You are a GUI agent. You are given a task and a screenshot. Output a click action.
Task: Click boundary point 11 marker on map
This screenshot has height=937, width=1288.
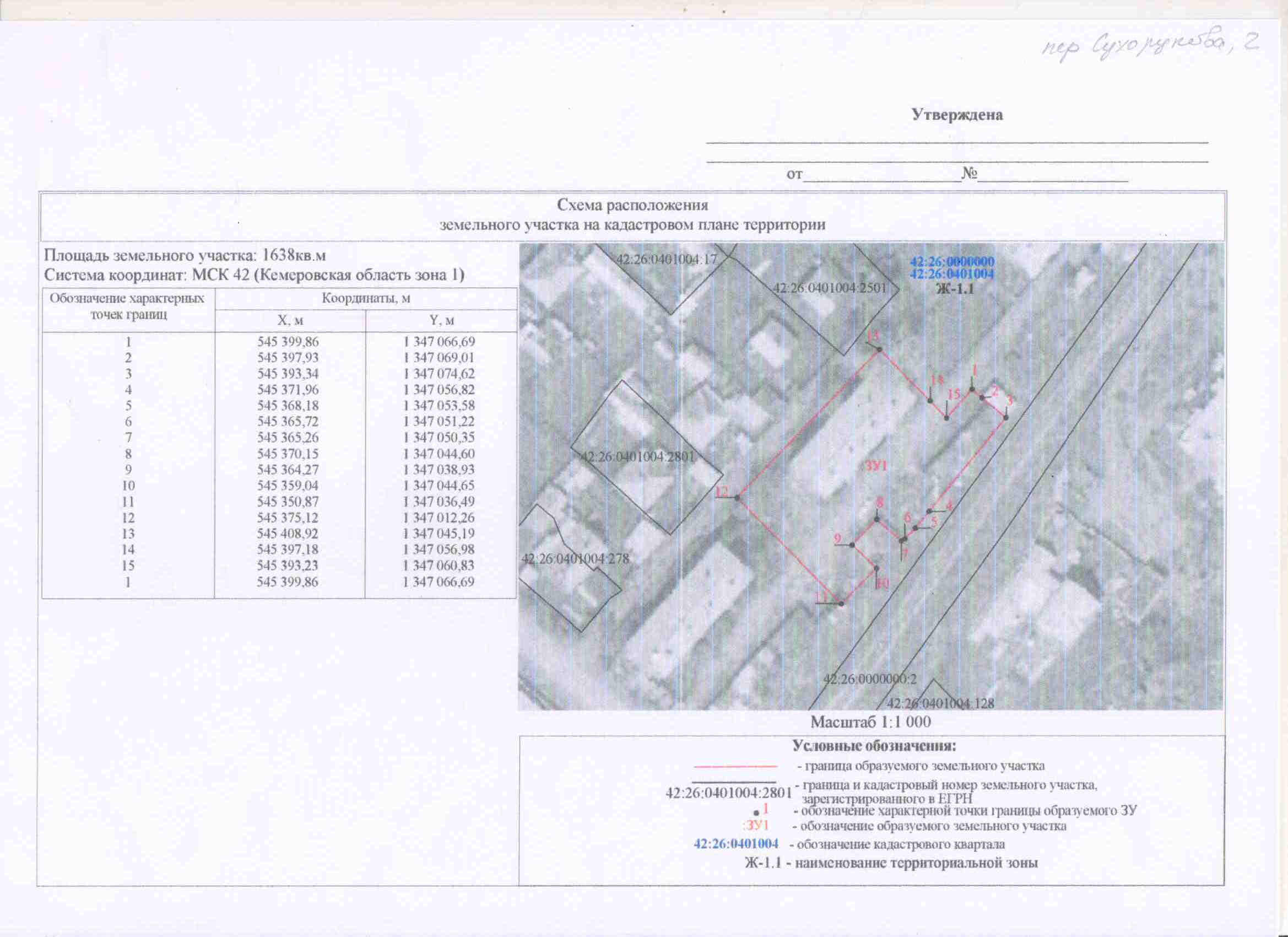click(x=841, y=604)
